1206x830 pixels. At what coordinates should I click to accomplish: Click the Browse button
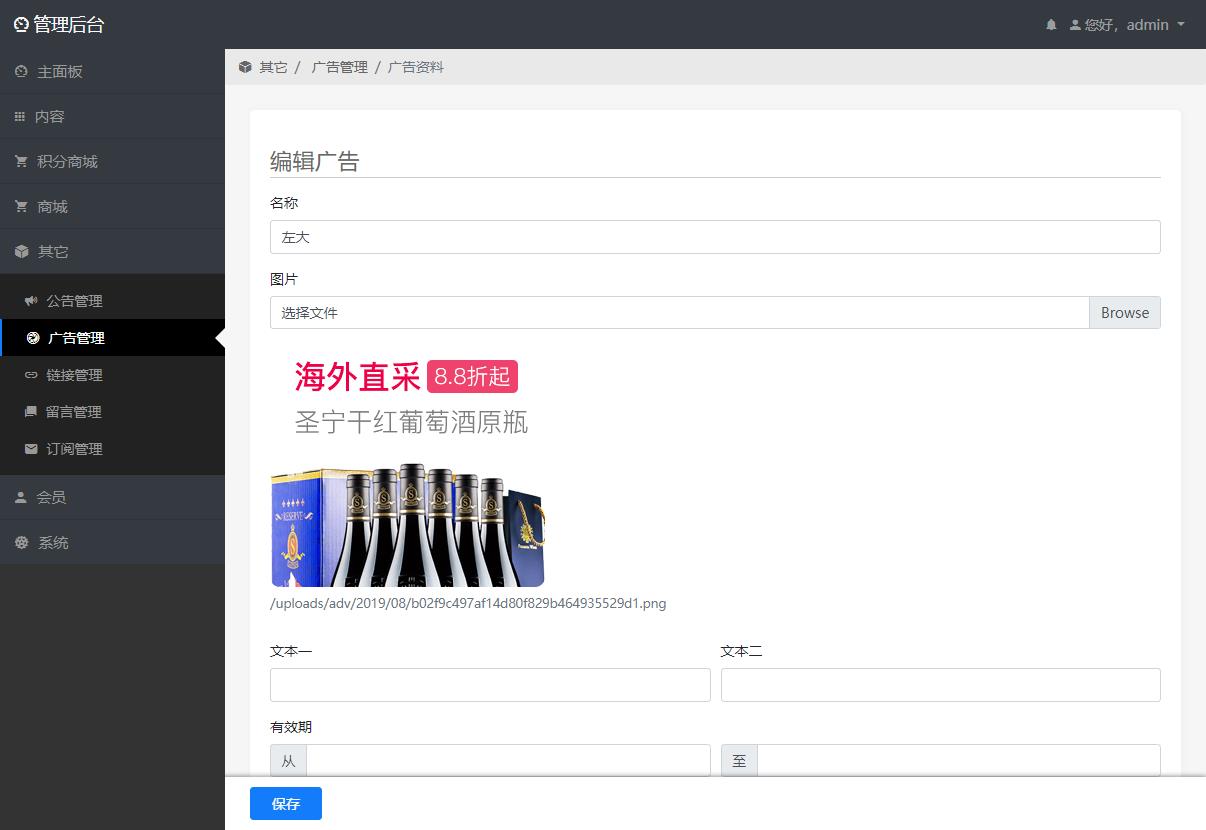click(x=1125, y=313)
